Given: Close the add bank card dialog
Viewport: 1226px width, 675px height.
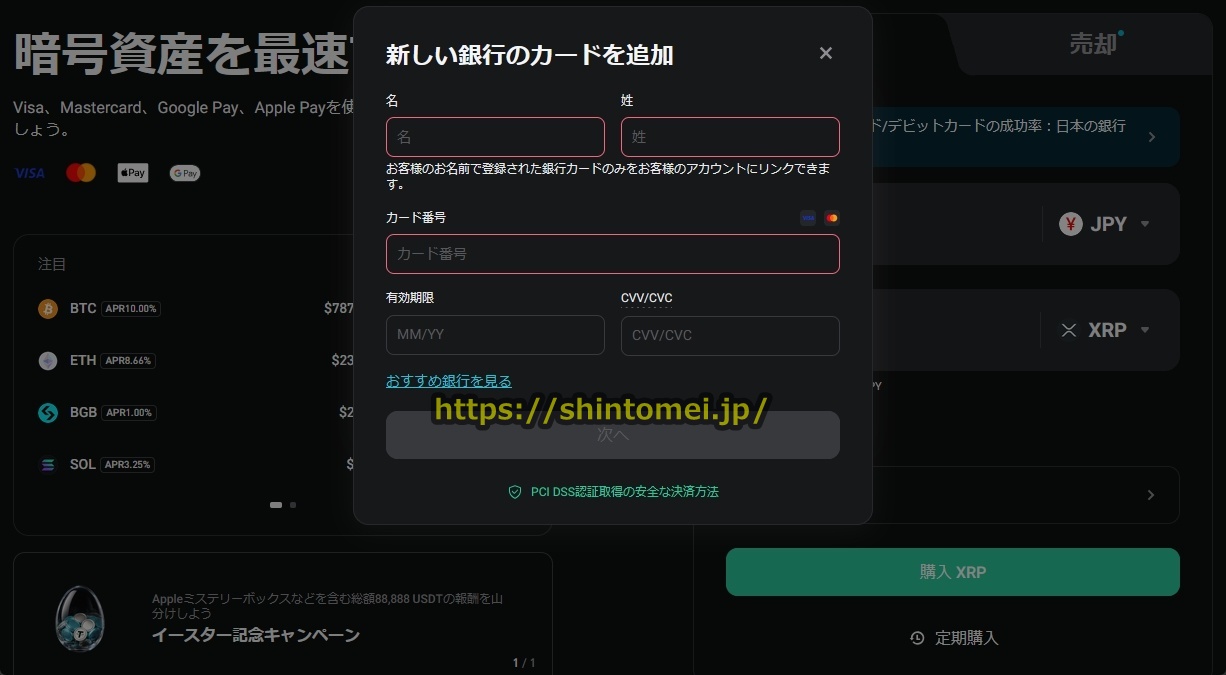Looking at the screenshot, I should tap(825, 53).
